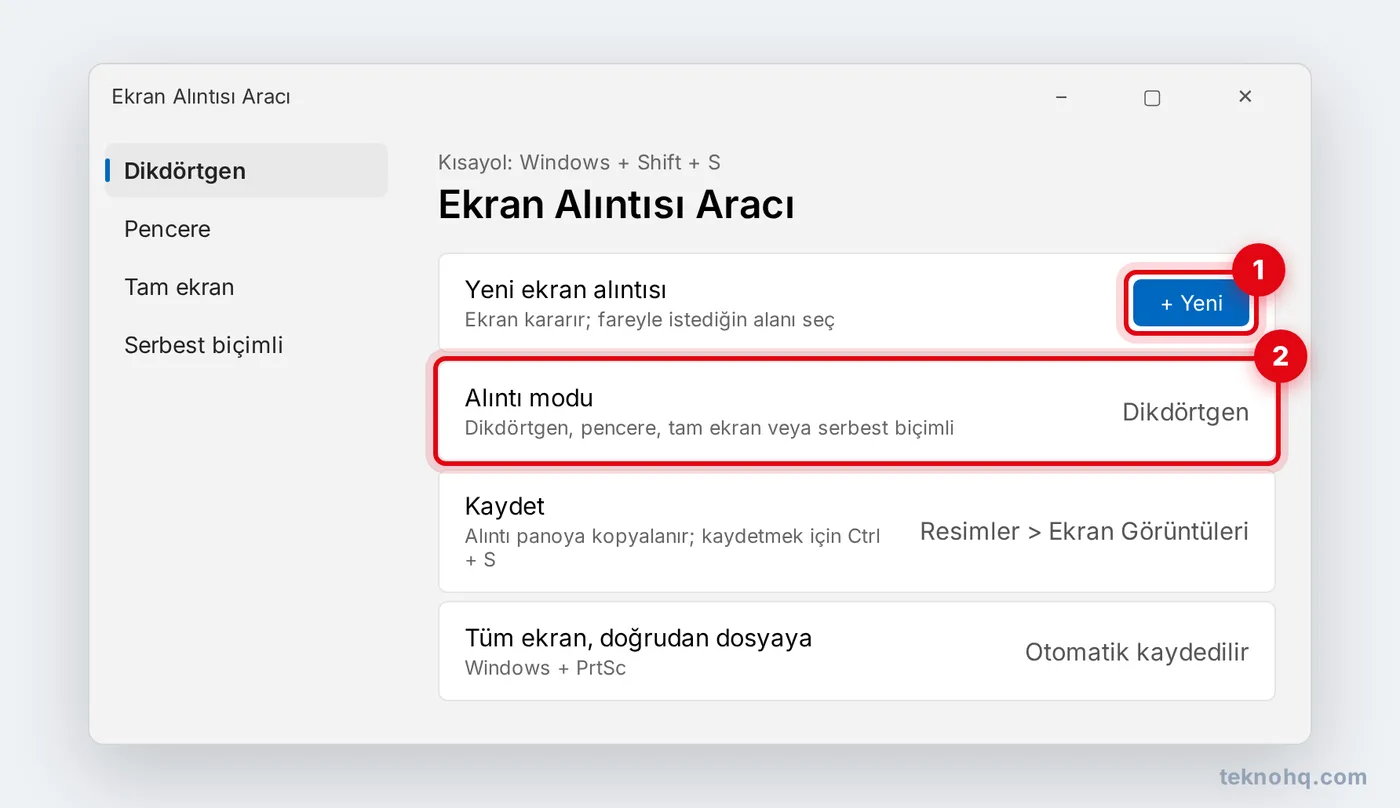Click the Otomatik kaydedilir value

pyautogui.click(x=1137, y=652)
